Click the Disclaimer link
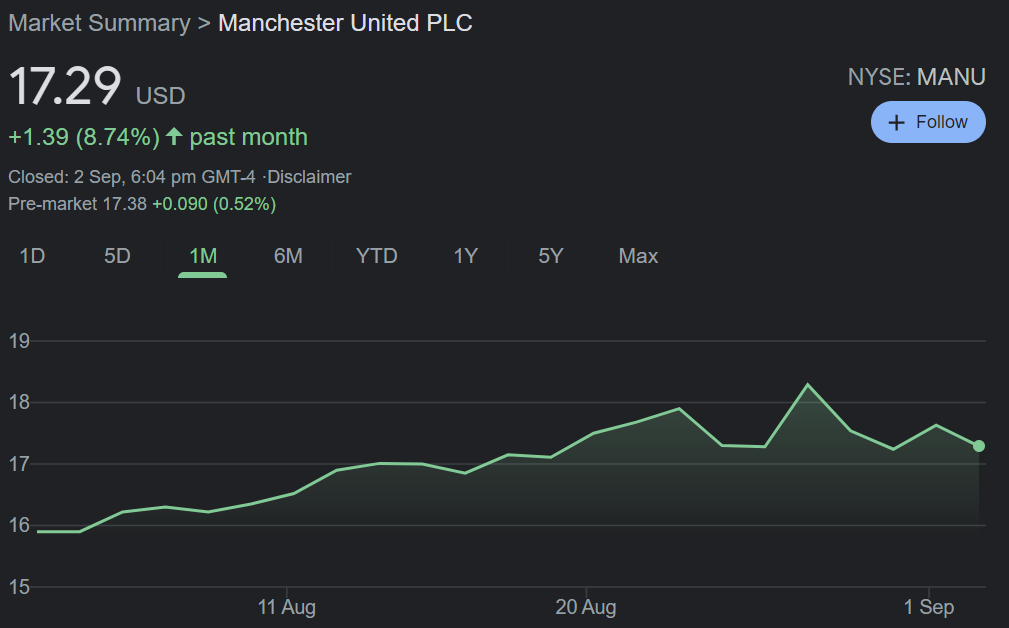The width and height of the screenshot is (1009, 628). [309, 177]
